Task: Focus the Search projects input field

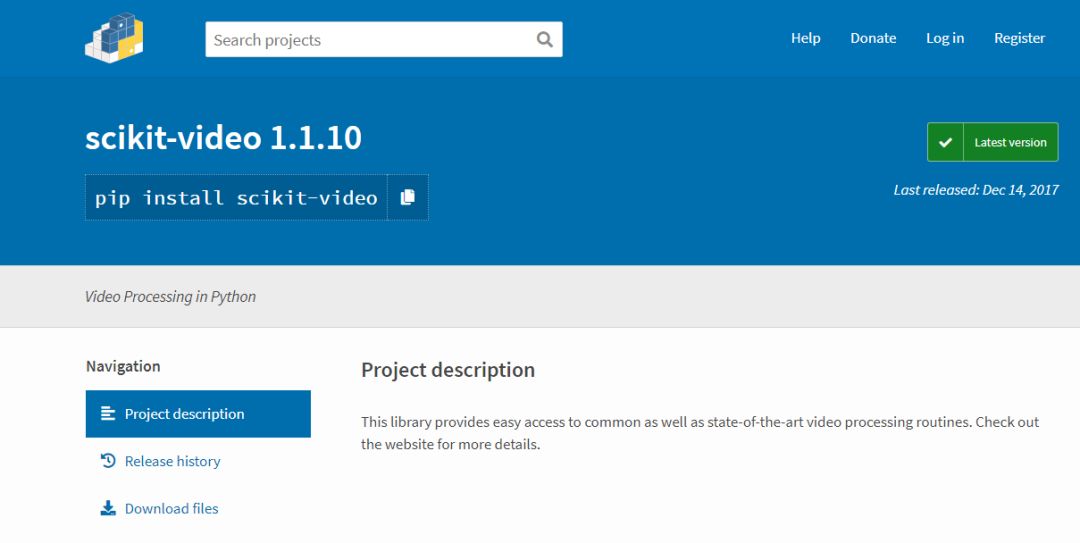Action: pyautogui.click(x=384, y=39)
